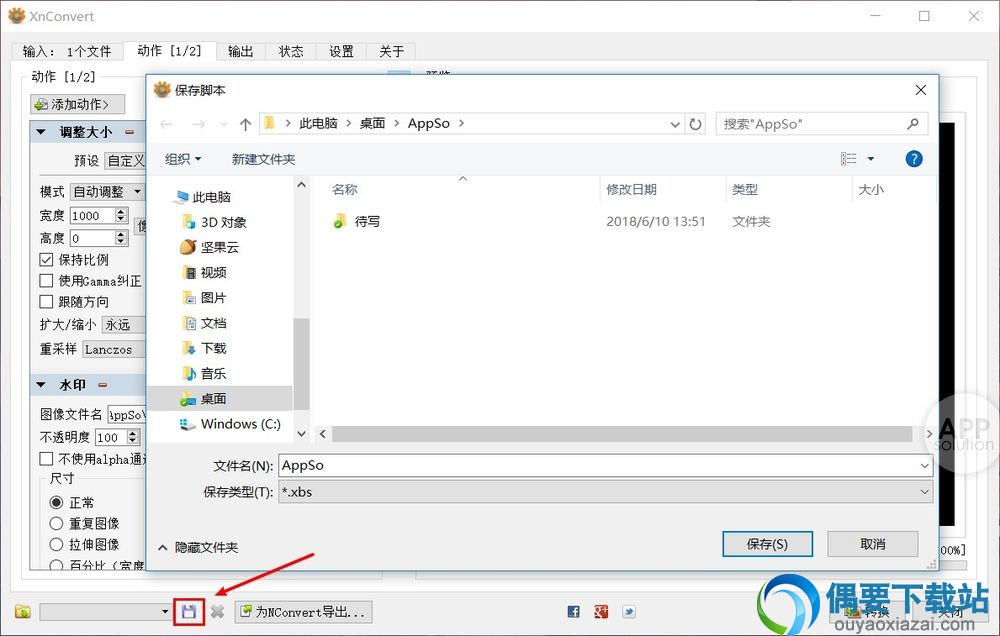Share via the Google Plus icon

[601, 612]
